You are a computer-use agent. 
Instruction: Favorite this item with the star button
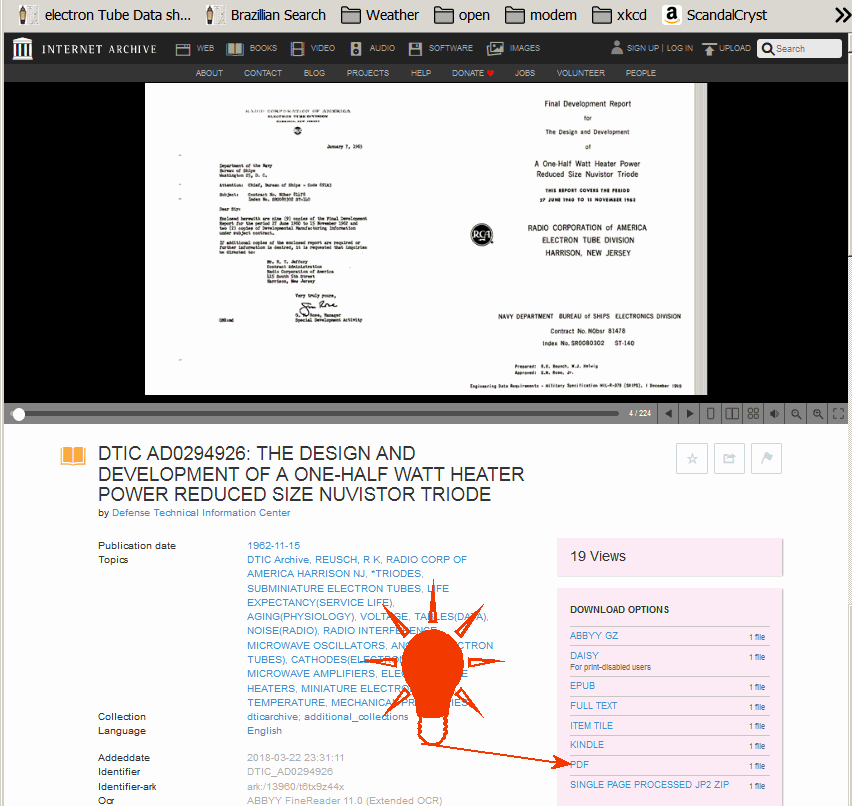pyautogui.click(x=692, y=459)
